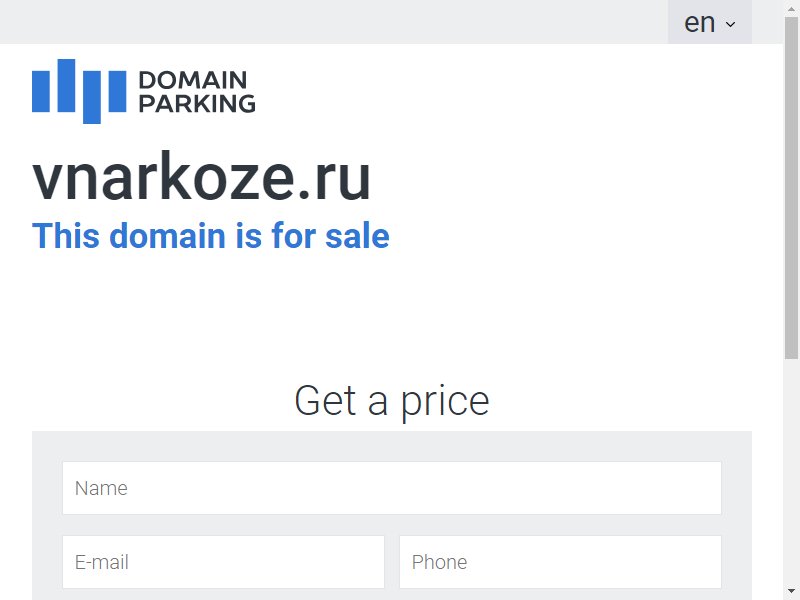The image size is (800, 600).
Task: Click the empty scrollbar track below the thumb
Action: (791, 472)
